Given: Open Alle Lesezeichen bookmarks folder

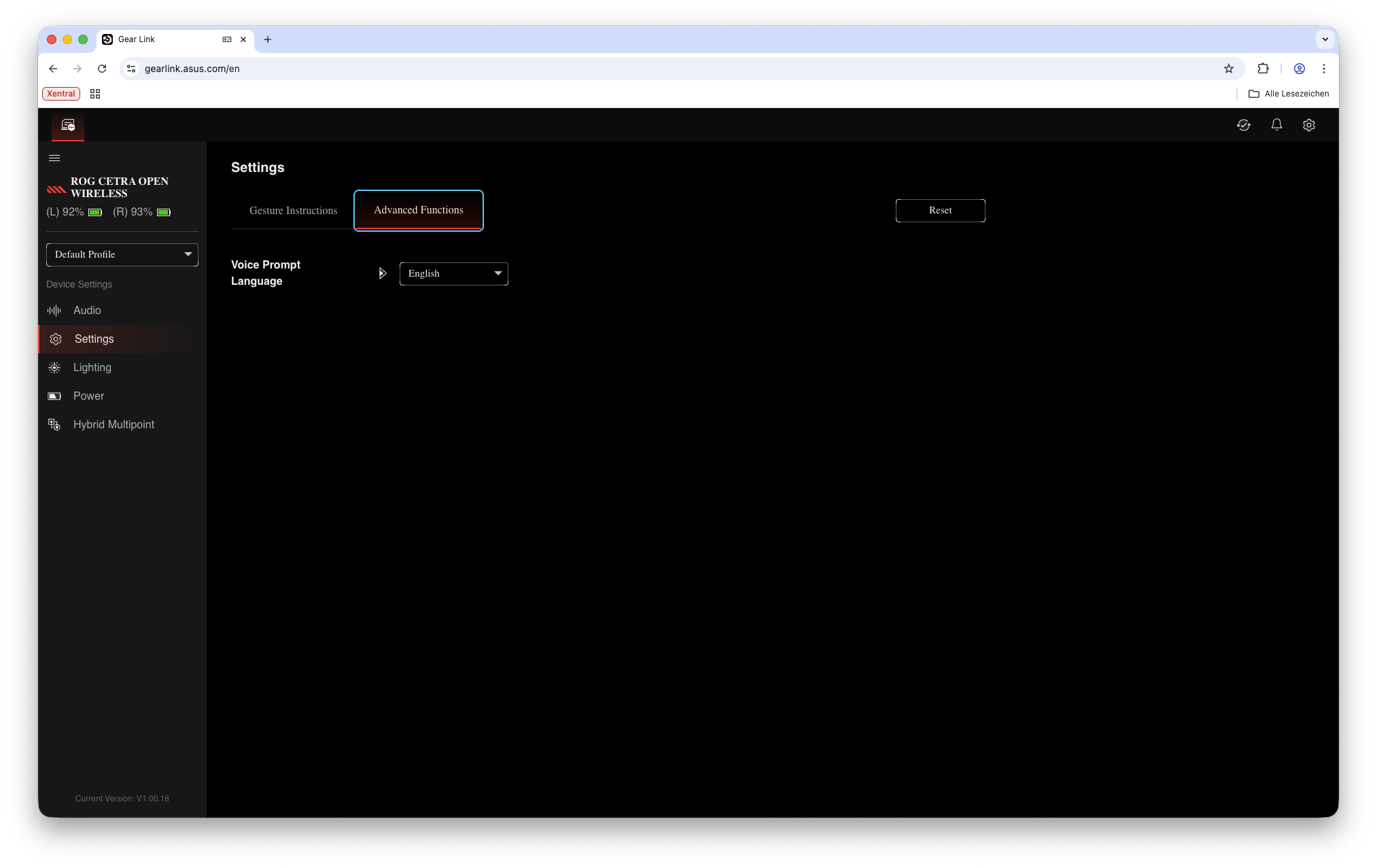Looking at the screenshot, I should coord(1289,94).
